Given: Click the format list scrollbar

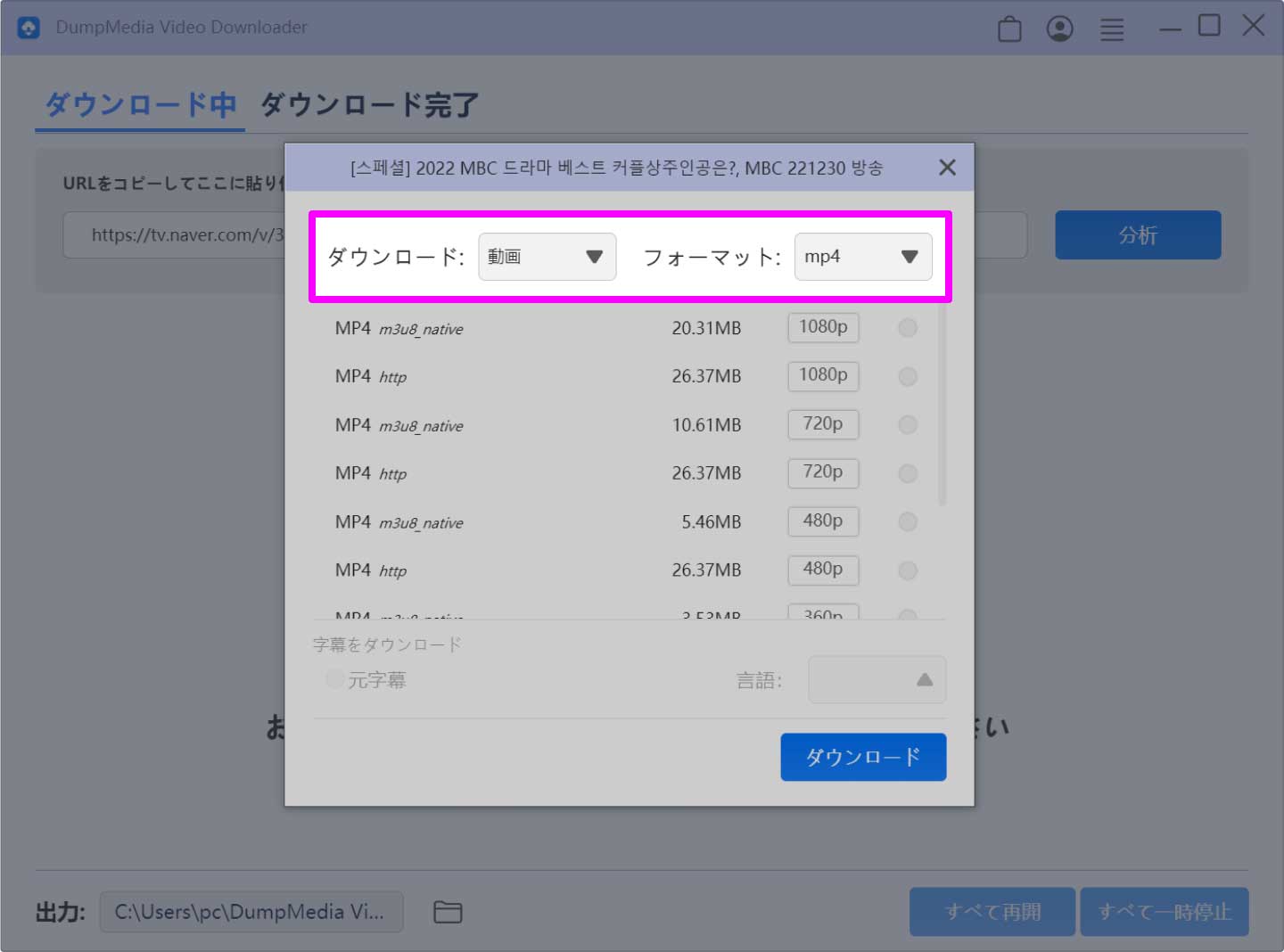Looking at the screenshot, I should 942,406.
